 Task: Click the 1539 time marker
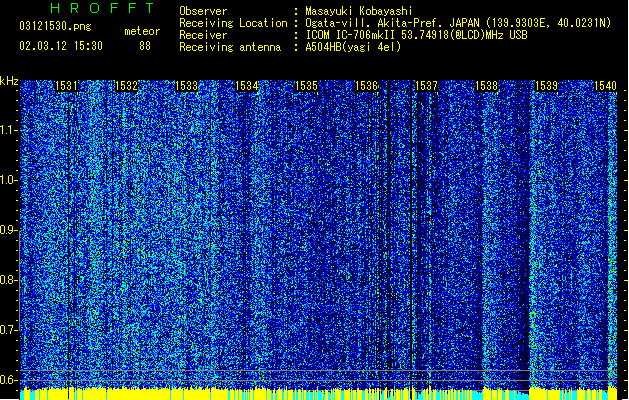pyautogui.click(x=546, y=86)
